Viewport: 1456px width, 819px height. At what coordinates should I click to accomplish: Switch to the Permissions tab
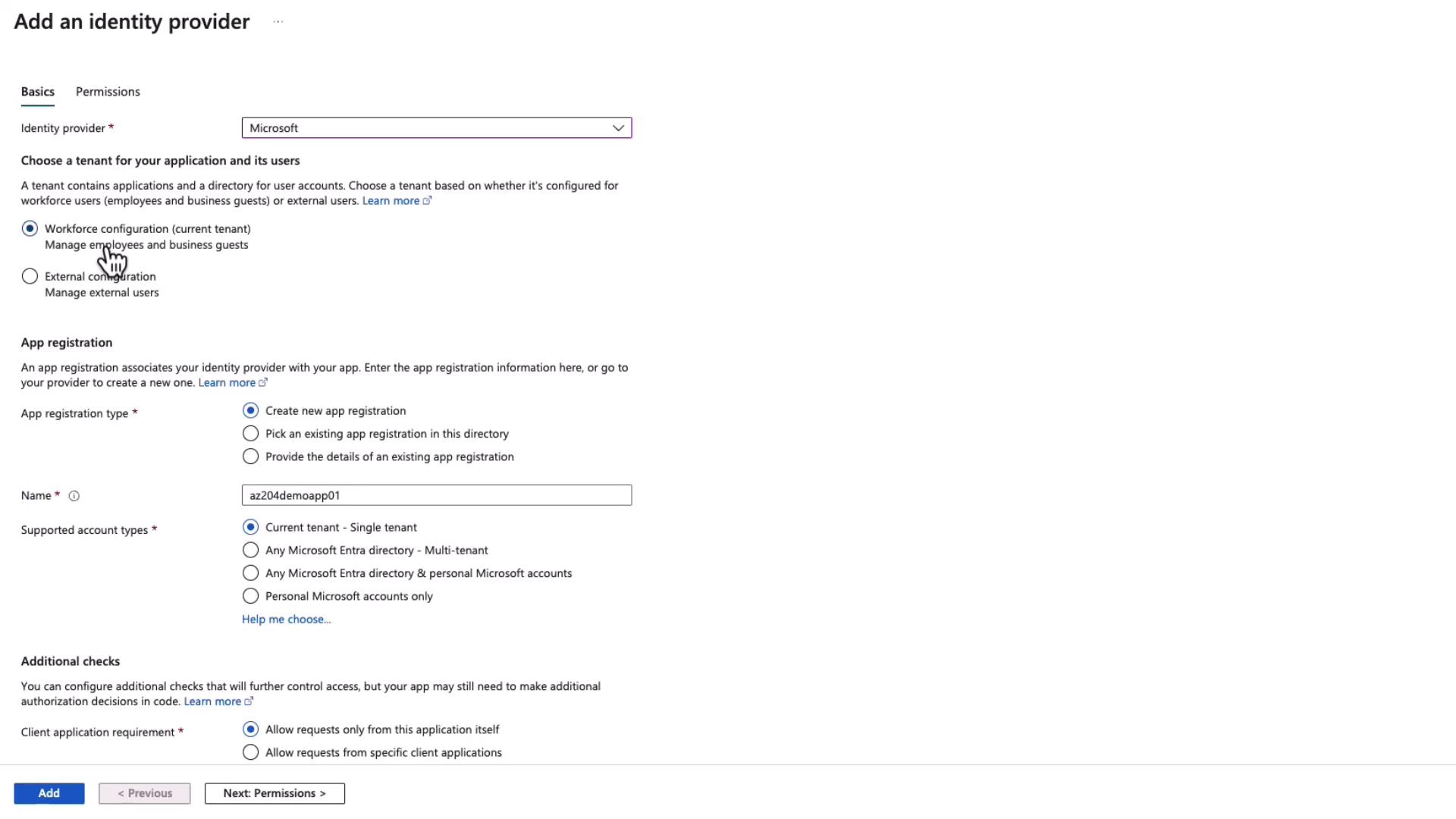click(x=108, y=92)
